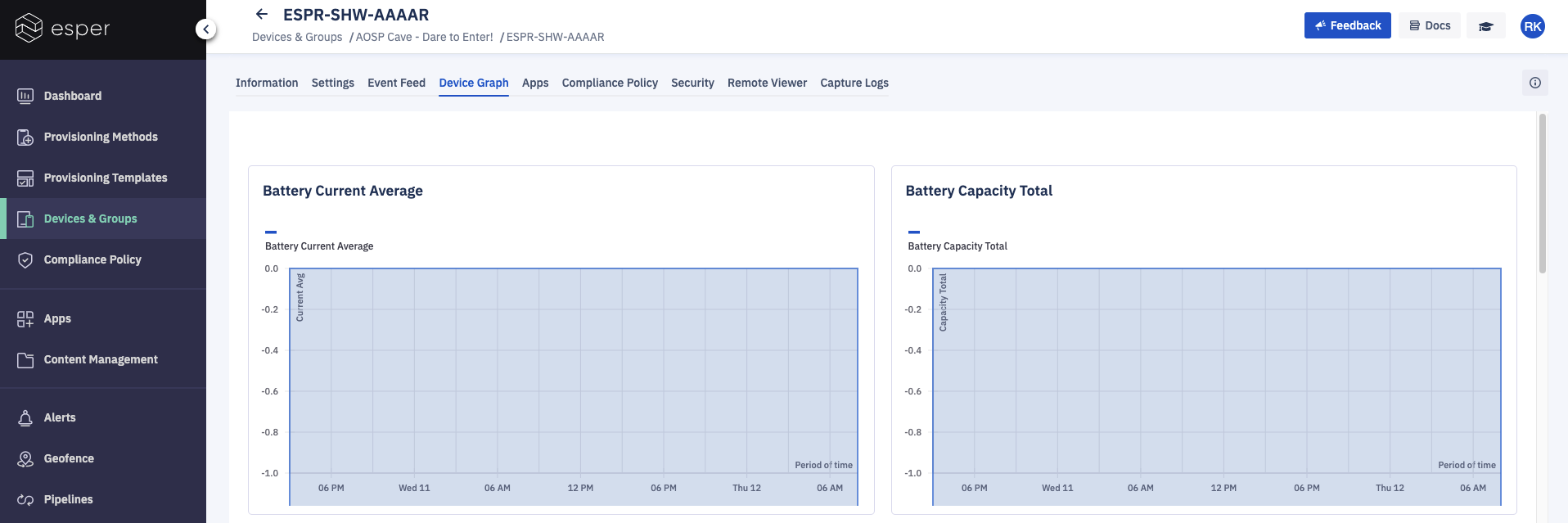Click the Alerts bell icon
This screenshot has width=1568, height=523.
(x=25, y=417)
